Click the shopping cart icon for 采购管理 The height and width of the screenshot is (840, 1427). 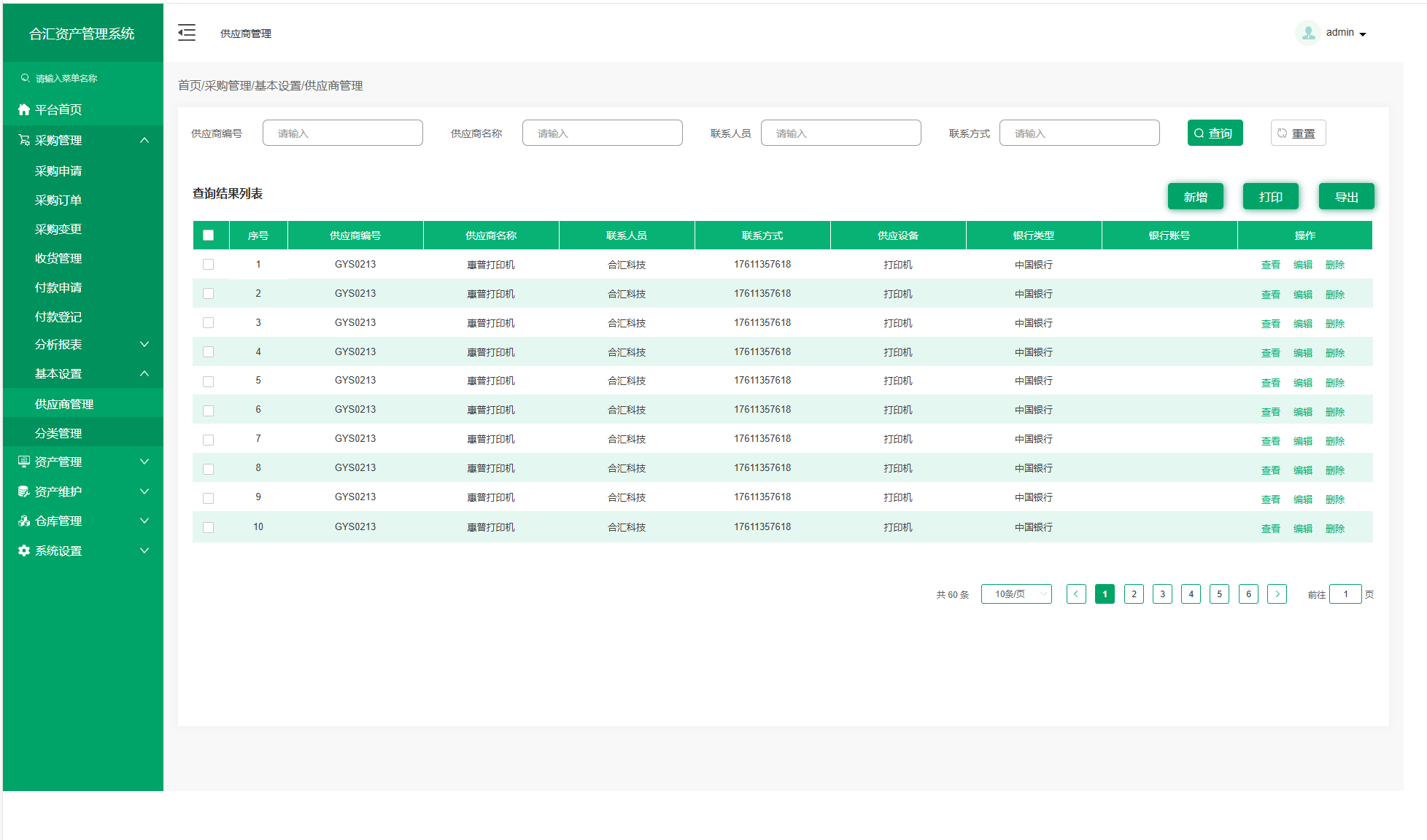pos(24,140)
